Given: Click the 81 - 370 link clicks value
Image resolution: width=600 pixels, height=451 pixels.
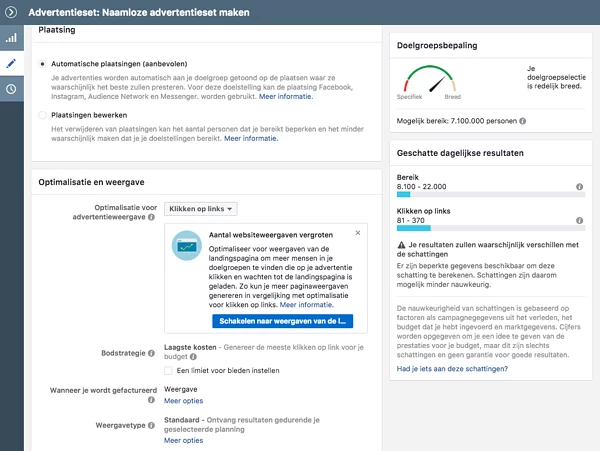Looking at the screenshot, I should pyautogui.click(x=411, y=220).
